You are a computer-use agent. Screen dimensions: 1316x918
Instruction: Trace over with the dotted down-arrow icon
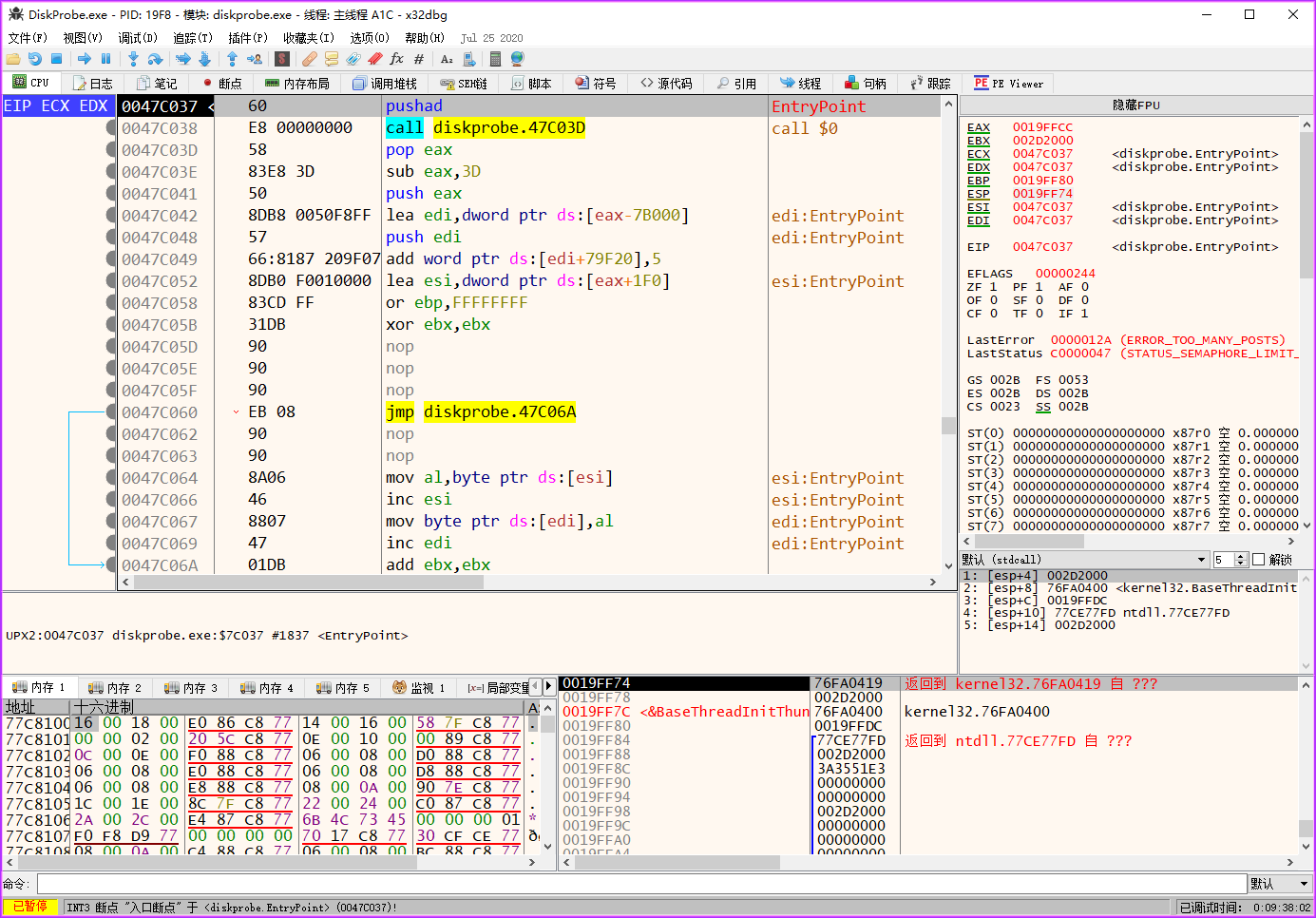click(204, 59)
